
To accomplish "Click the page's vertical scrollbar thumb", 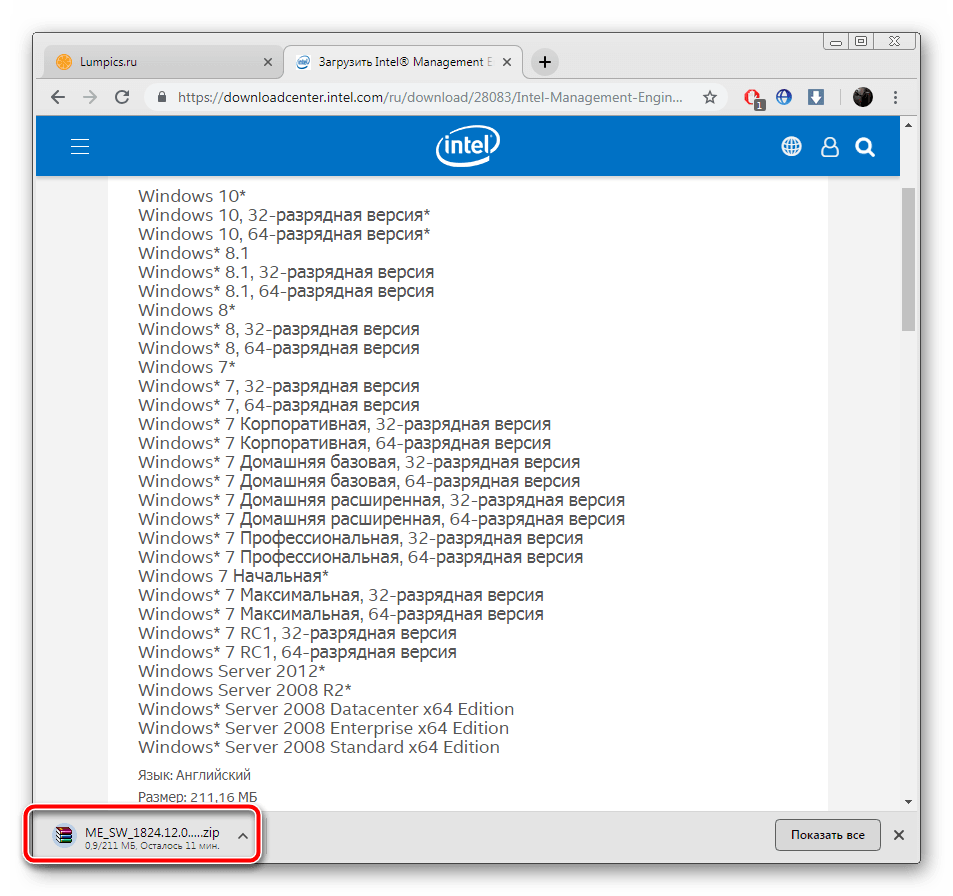I will click(908, 258).
